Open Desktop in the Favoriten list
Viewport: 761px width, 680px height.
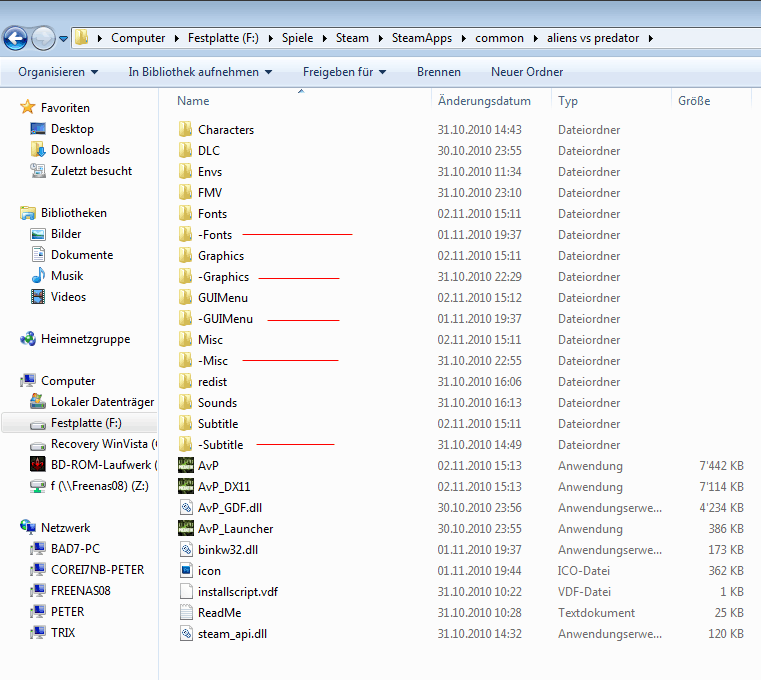tap(72, 129)
